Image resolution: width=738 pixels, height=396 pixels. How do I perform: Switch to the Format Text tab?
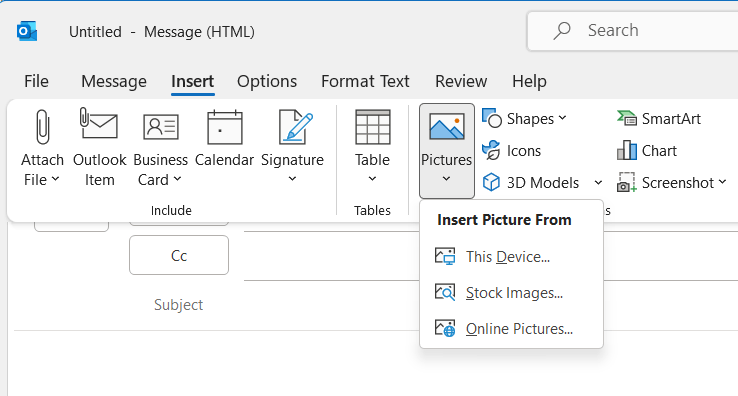(x=365, y=81)
